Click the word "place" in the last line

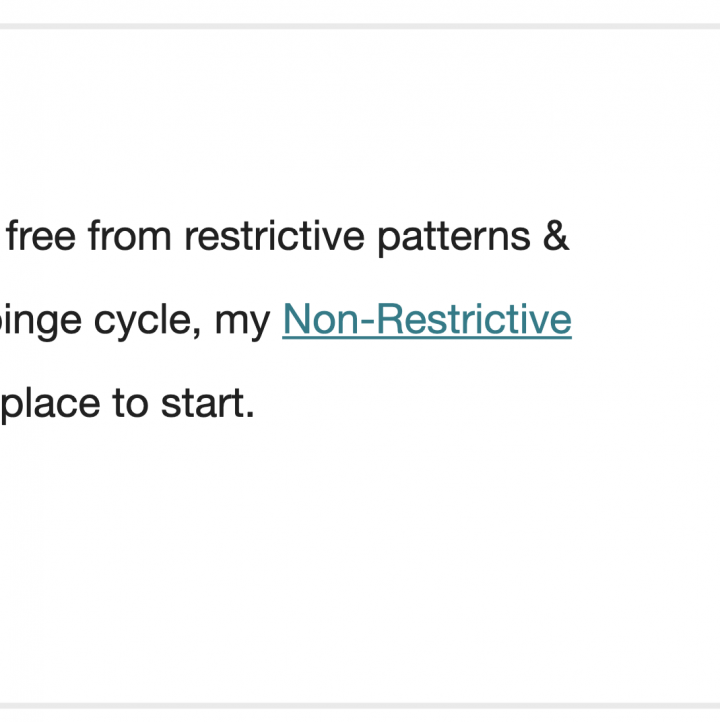click(x=50, y=405)
